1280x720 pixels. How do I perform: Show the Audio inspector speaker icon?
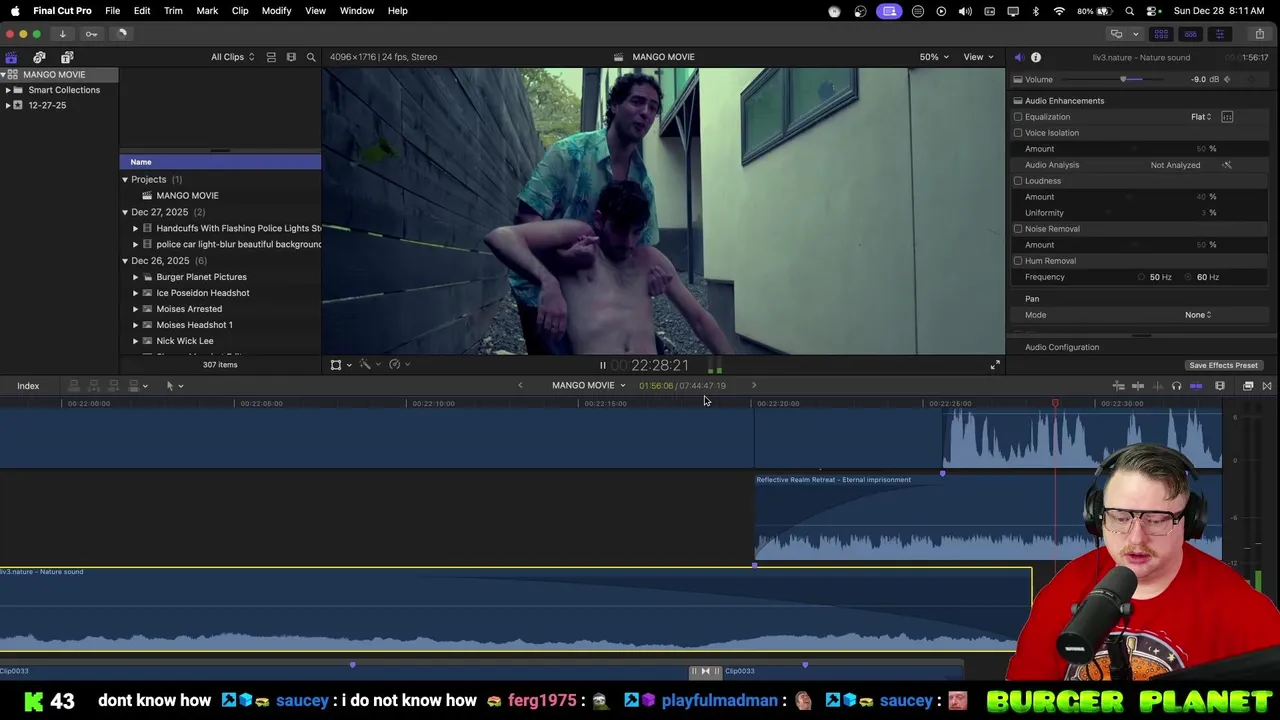point(1018,57)
